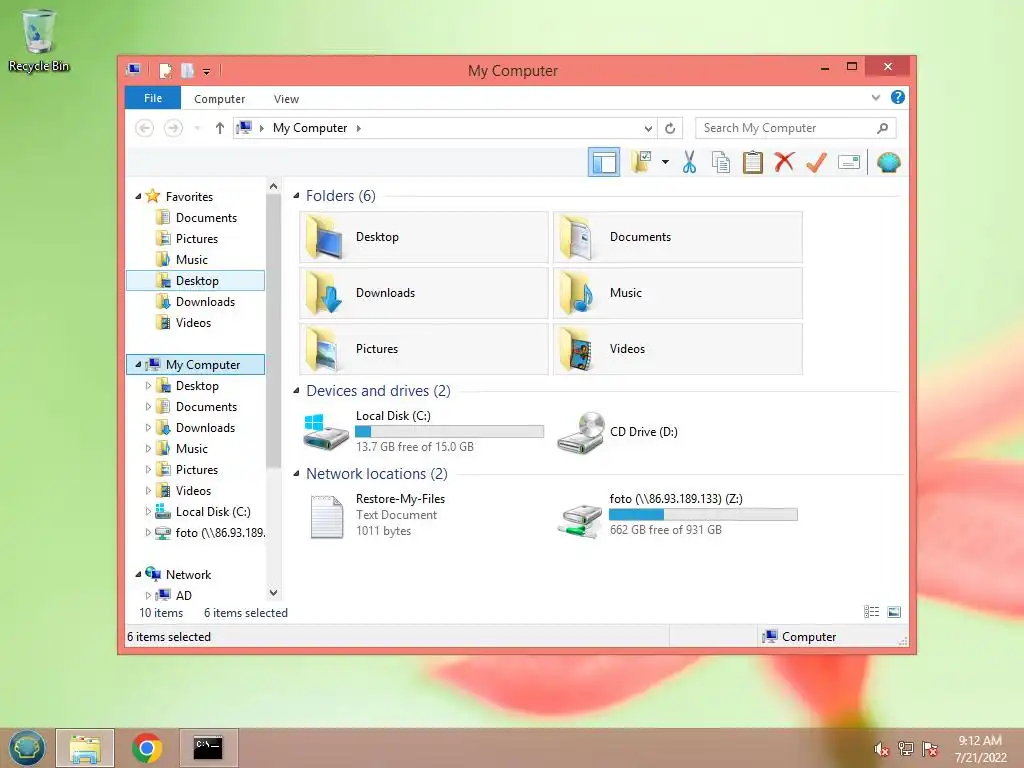Viewport: 1024px width, 768px height.
Task: Click the Forward navigation arrow
Action: pyautogui.click(x=173, y=128)
